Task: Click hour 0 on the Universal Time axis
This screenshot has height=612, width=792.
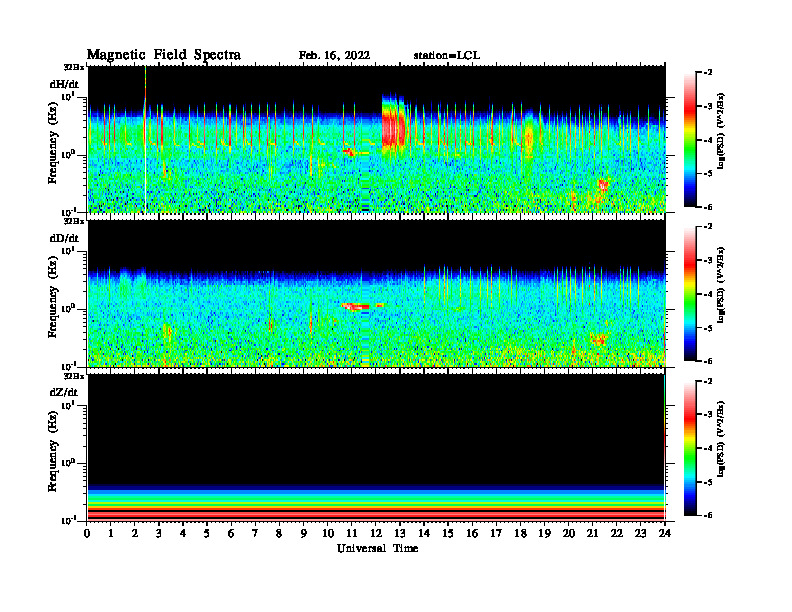Action: pos(87,533)
